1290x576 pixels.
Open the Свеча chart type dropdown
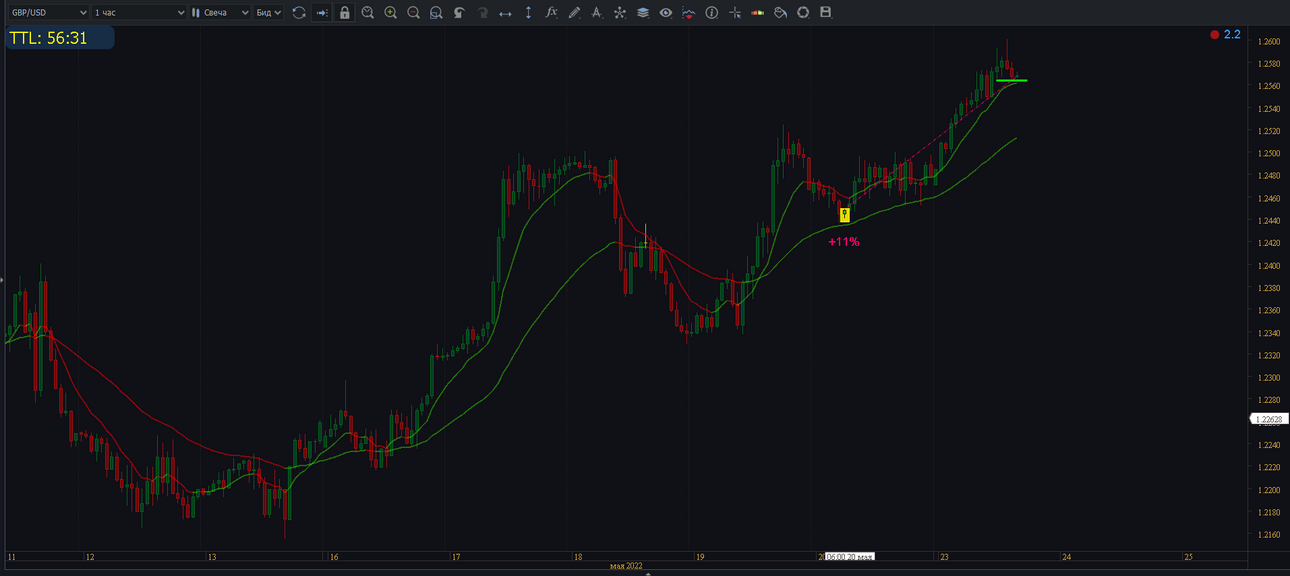tap(220, 13)
